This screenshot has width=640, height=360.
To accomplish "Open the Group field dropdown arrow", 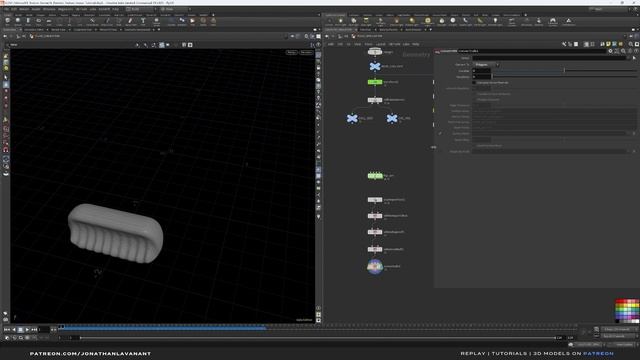I will (628, 58).
